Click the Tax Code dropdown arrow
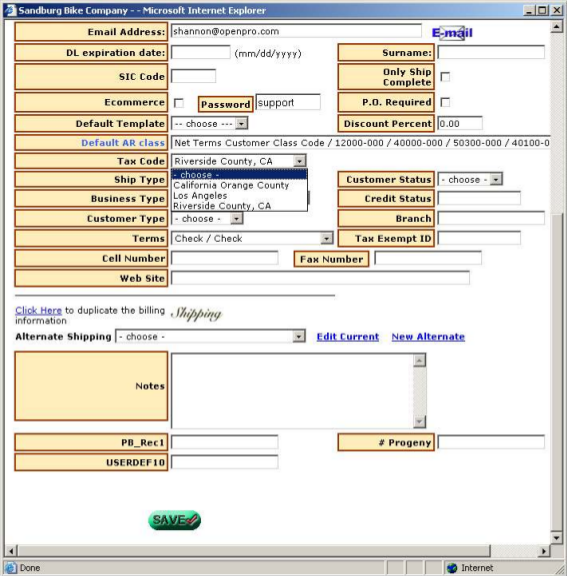The width and height of the screenshot is (567, 576). coord(300,161)
